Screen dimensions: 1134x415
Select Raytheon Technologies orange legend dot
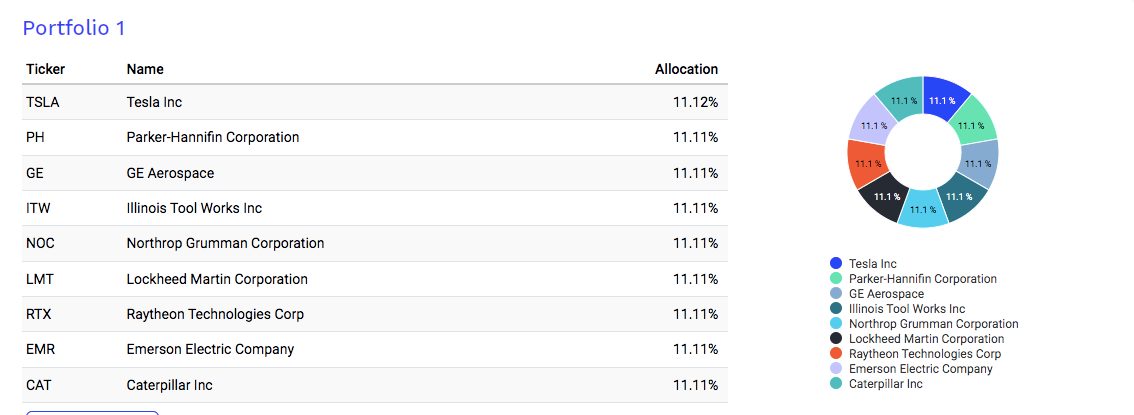pyautogui.click(x=836, y=354)
